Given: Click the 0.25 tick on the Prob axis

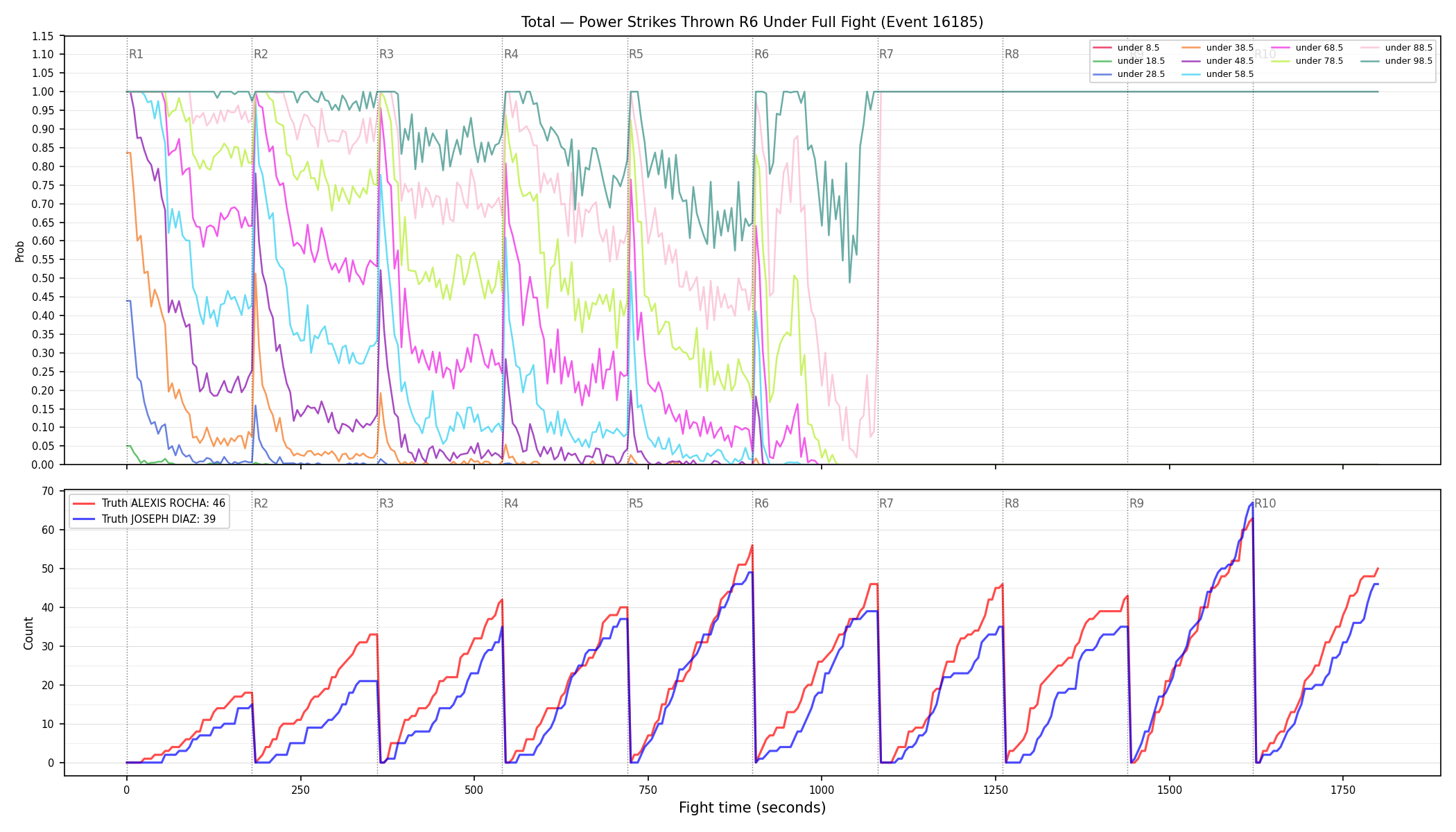Looking at the screenshot, I should (42, 372).
